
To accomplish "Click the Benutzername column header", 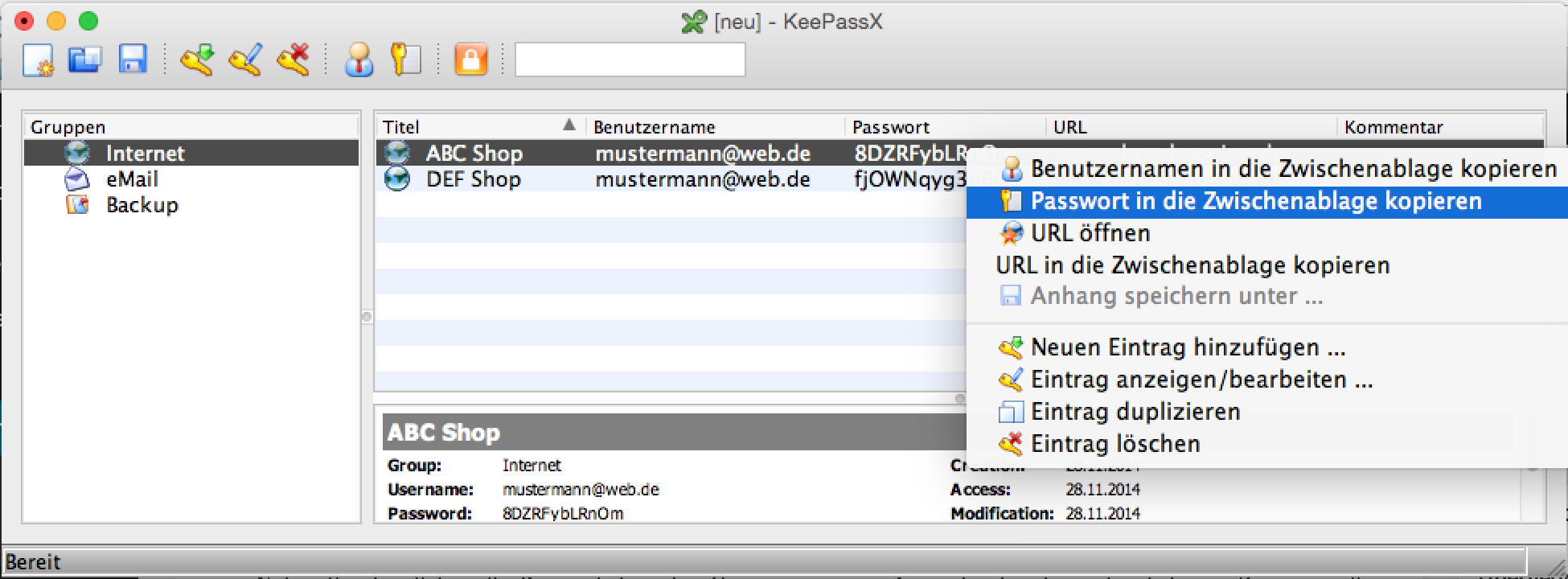I will click(x=716, y=126).
